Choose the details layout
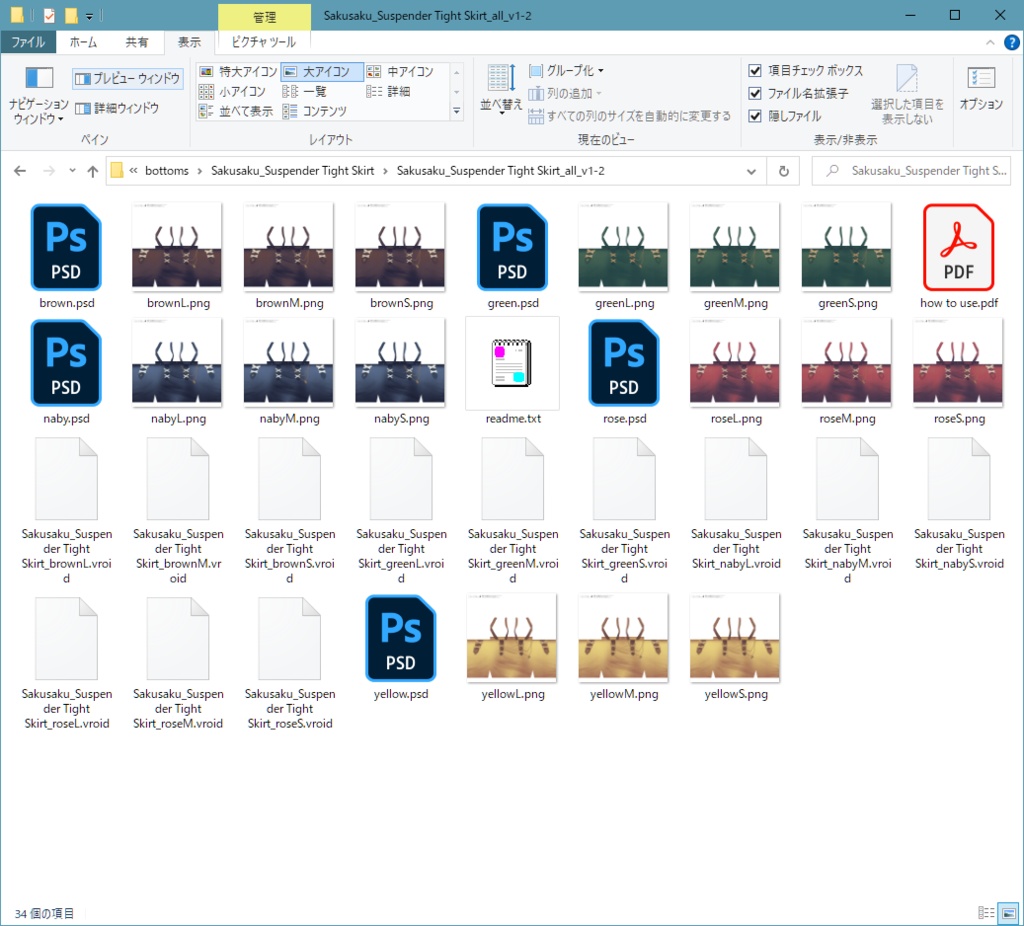Screen dimensions: 1024x926 389,91
